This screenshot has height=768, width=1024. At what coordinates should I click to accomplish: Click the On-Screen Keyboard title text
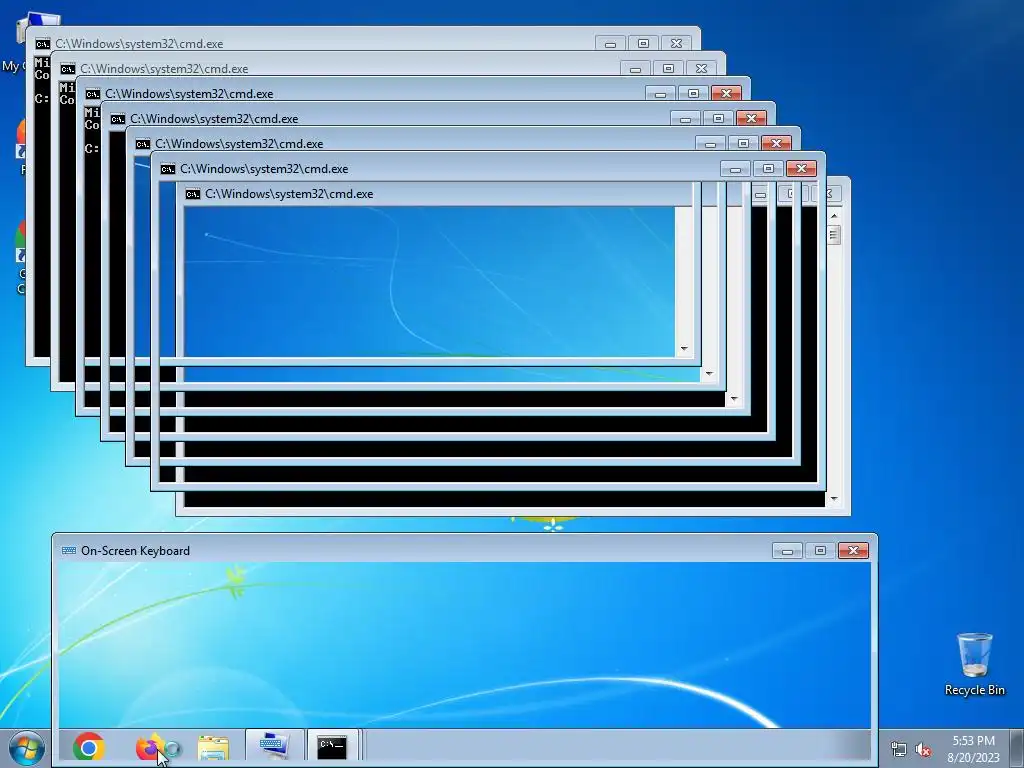coord(135,551)
